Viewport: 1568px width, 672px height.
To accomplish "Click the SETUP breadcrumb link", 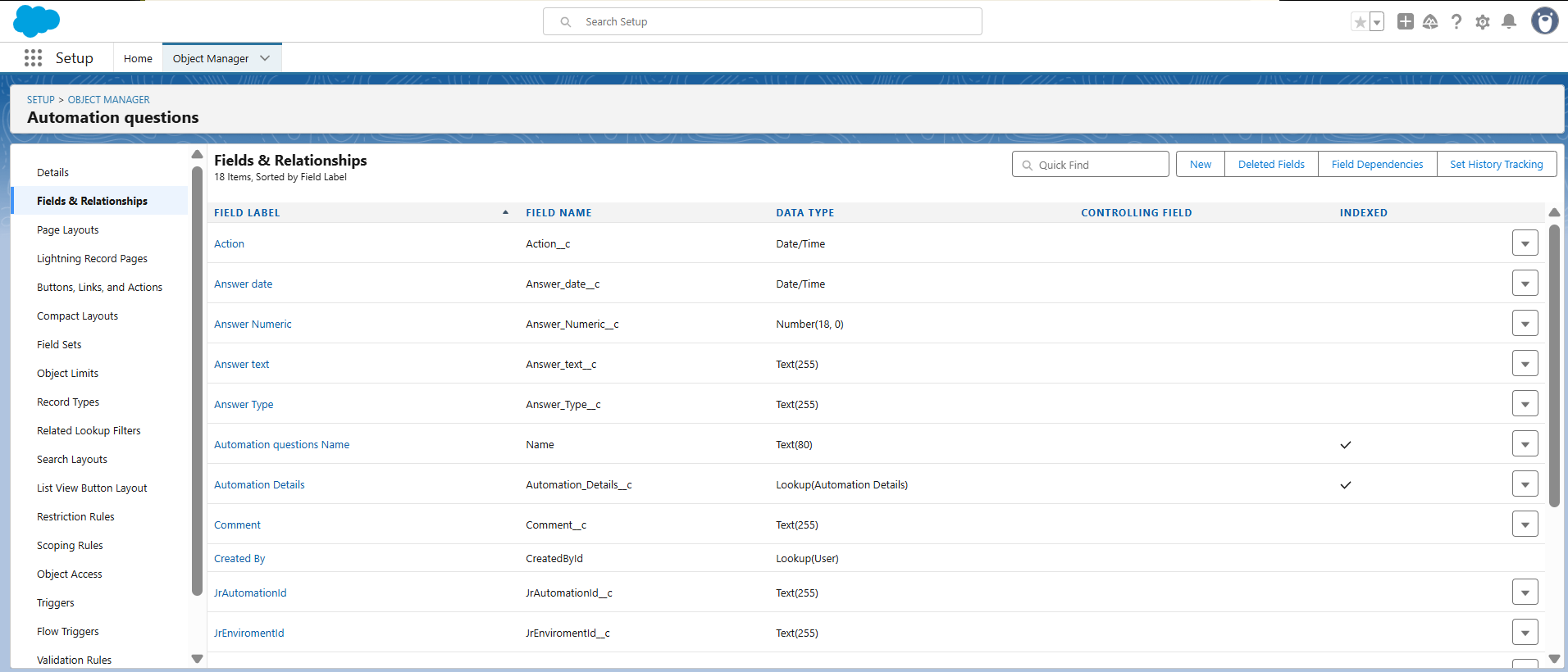I will (41, 100).
